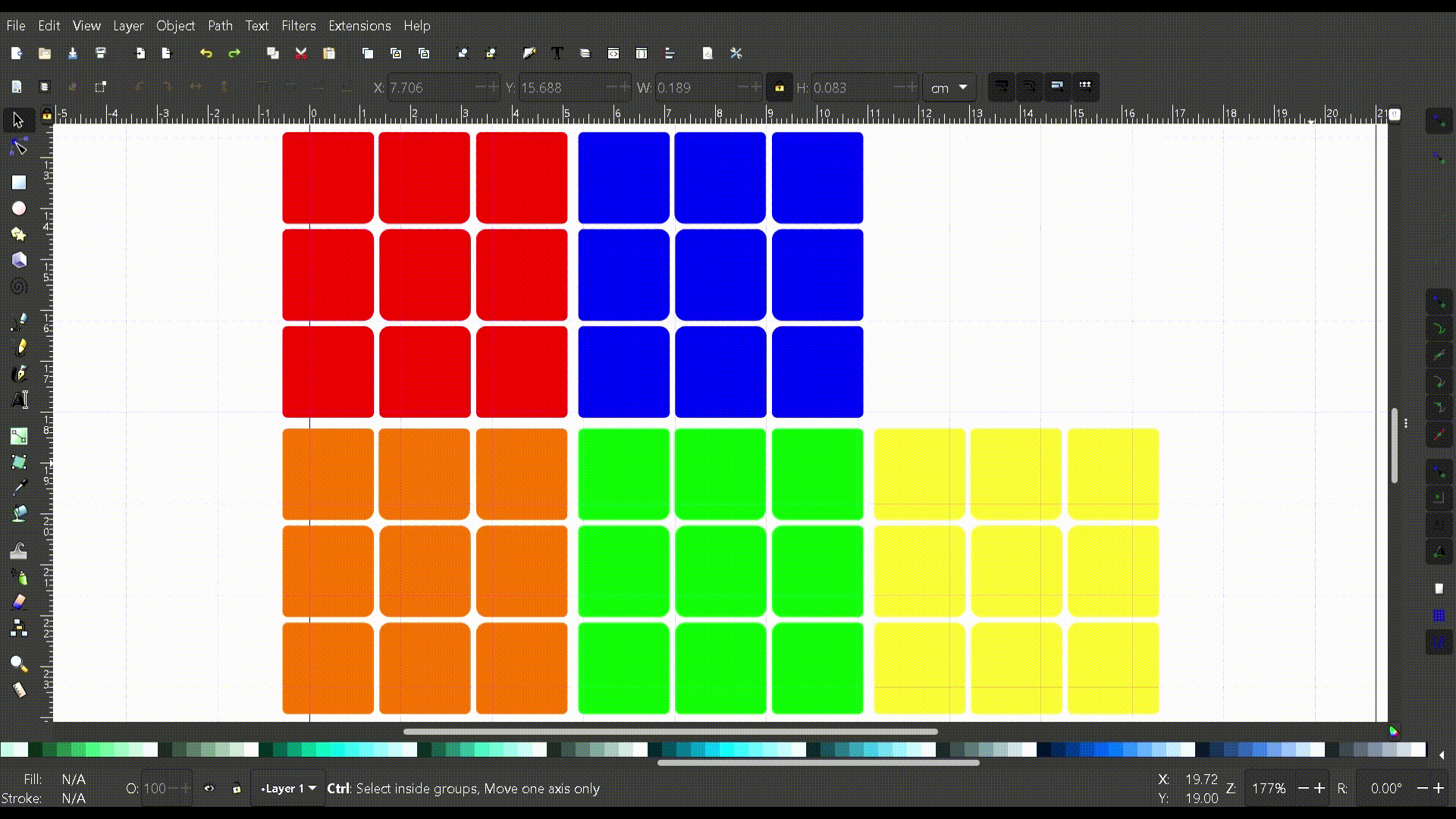Select the Zoom magnifier tool
The width and height of the screenshot is (1456, 819).
coord(18,664)
